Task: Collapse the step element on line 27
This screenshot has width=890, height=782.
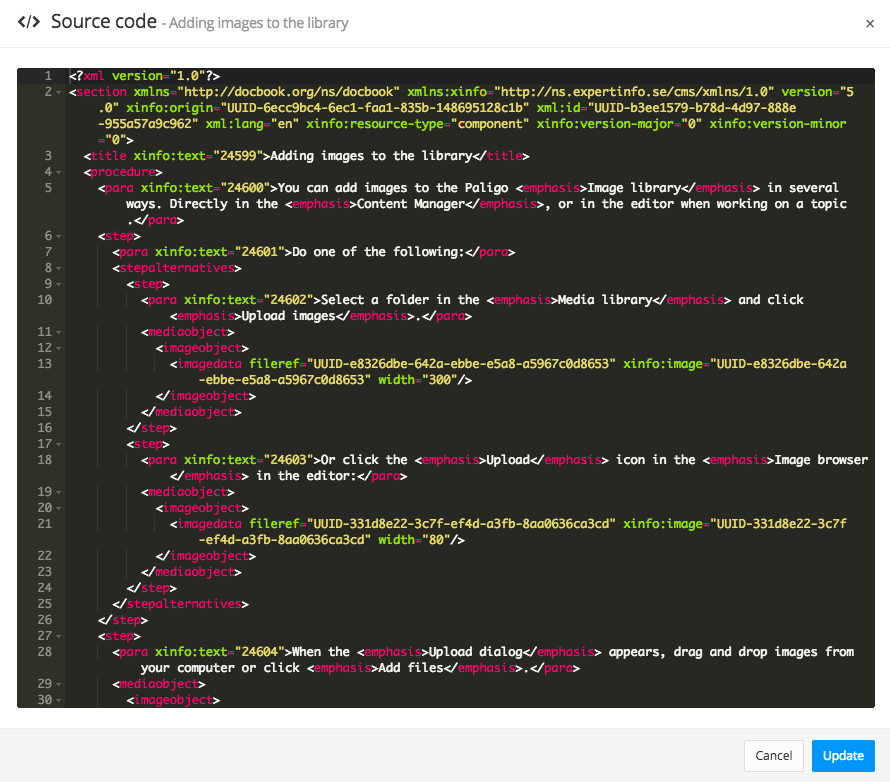Action: click(58, 635)
